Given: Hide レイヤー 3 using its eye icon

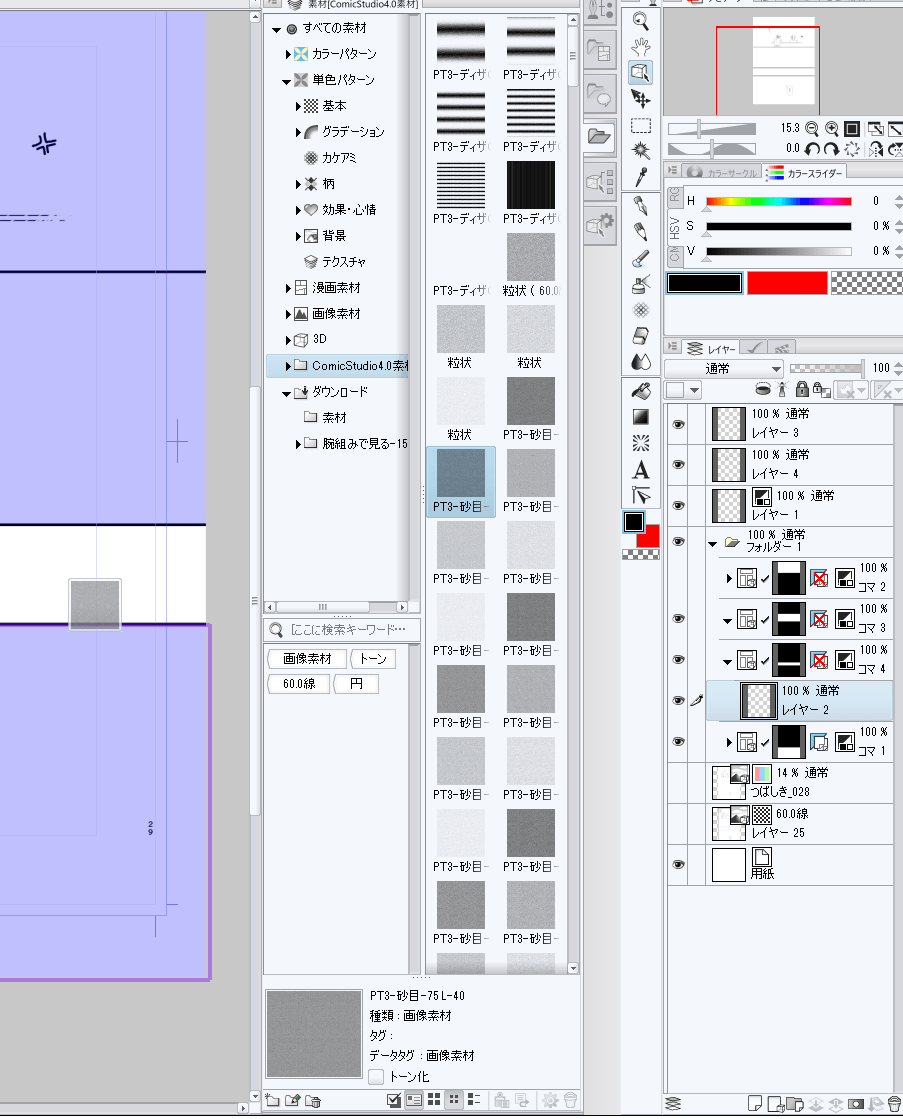Looking at the screenshot, I should [x=678, y=424].
